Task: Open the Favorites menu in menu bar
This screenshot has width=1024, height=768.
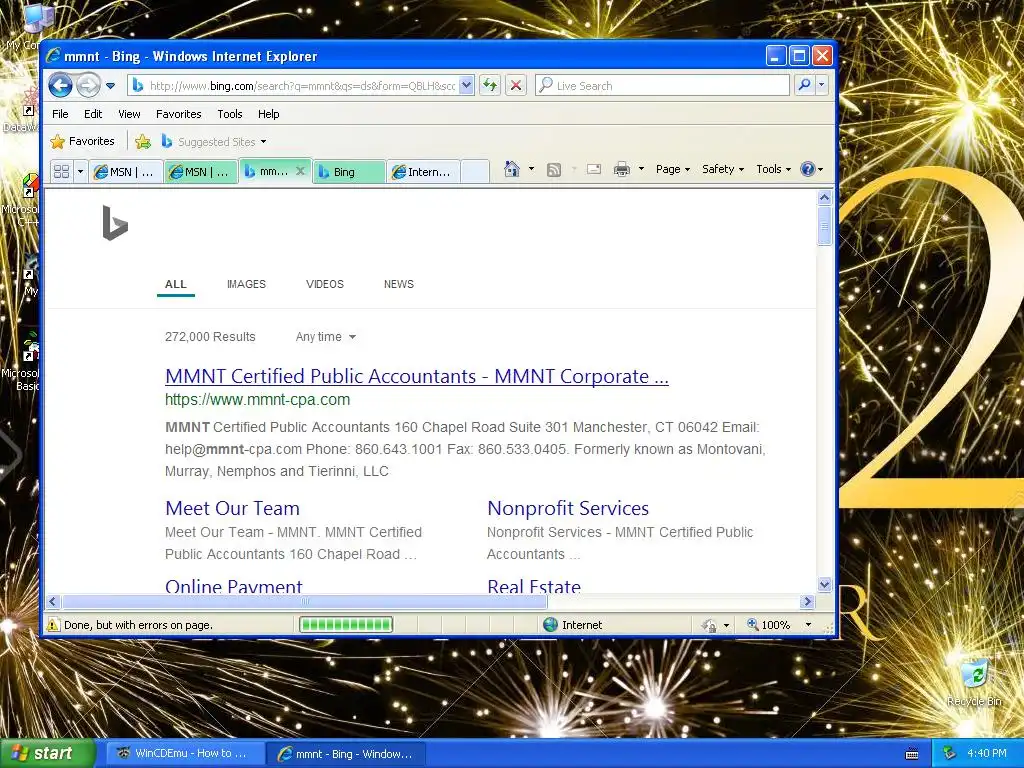Action: click(x=178, y=114)
